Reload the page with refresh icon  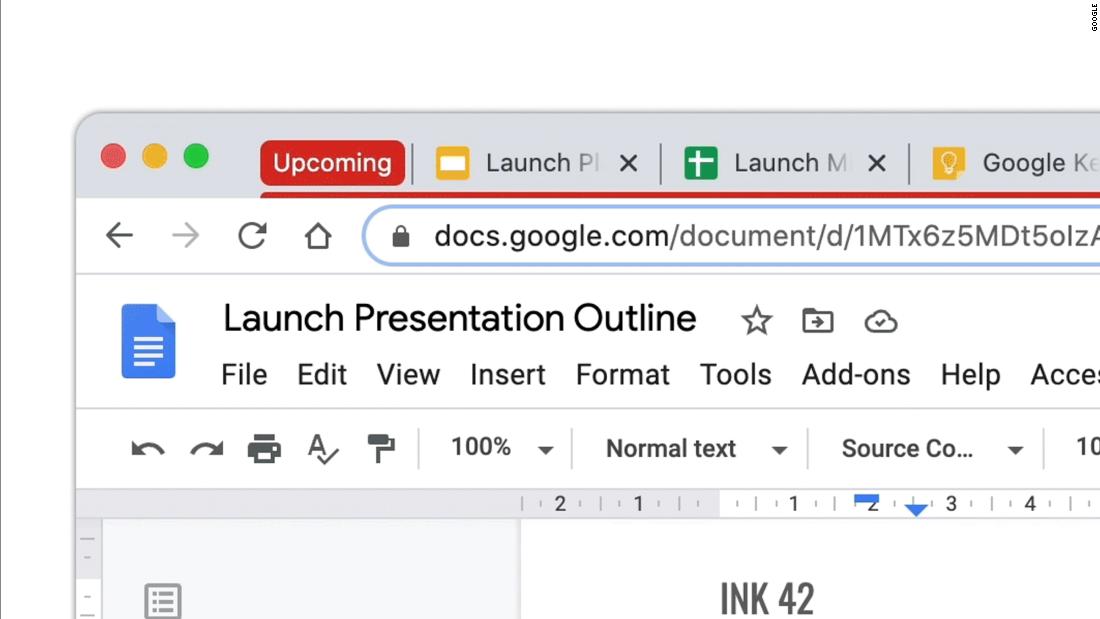pyautogui.click(x=252, y=236)
